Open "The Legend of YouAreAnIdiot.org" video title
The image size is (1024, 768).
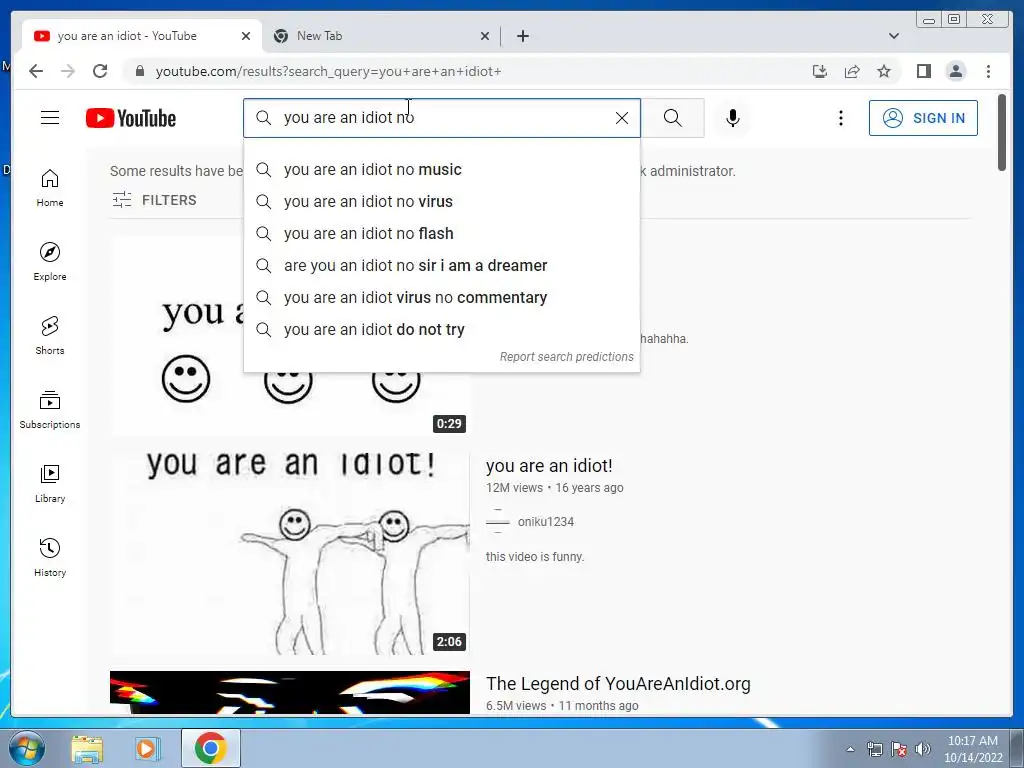tap(618, 684)
